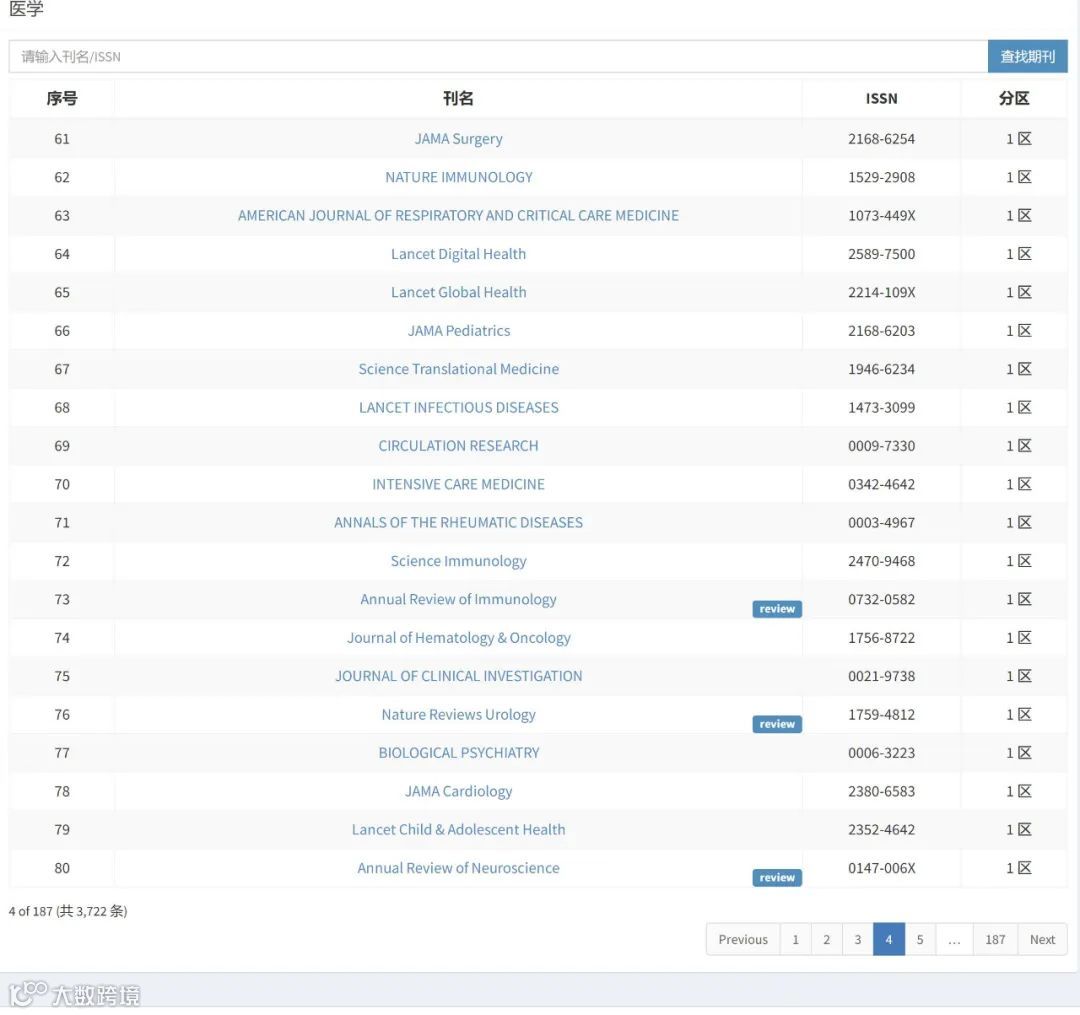1080x1015 pixels.
Task: Go to the Previous page
Action: tap(742, 939)
